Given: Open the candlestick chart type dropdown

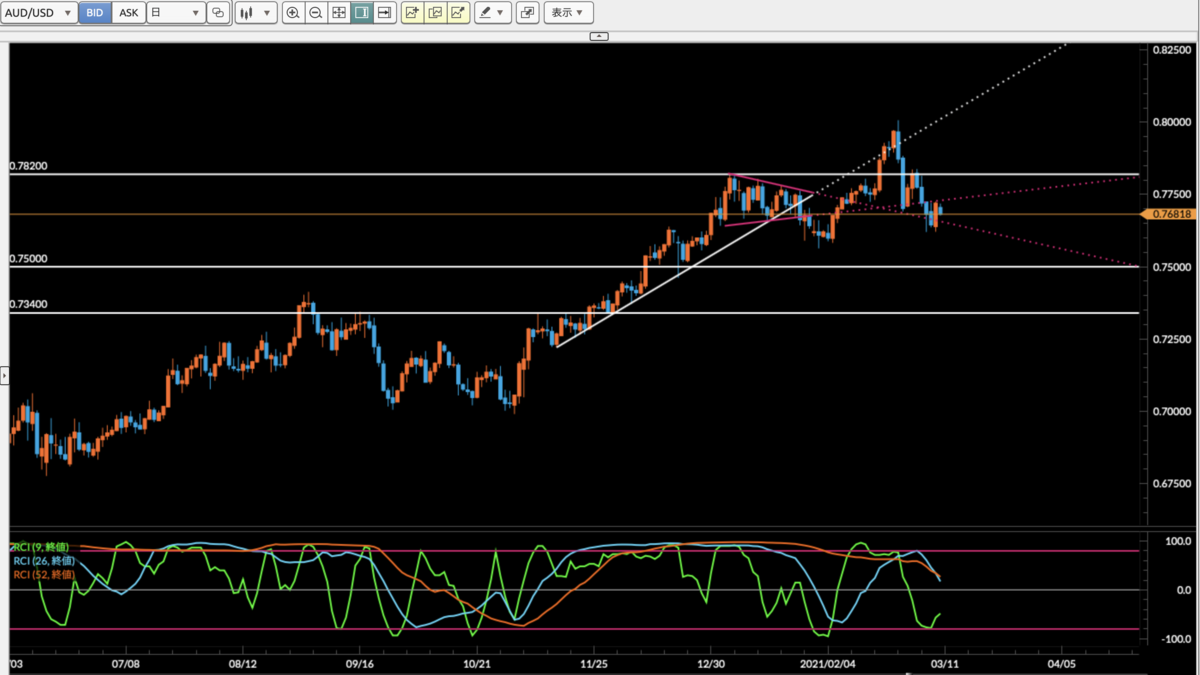Looking at the screenshot, I should coord(256,13).
